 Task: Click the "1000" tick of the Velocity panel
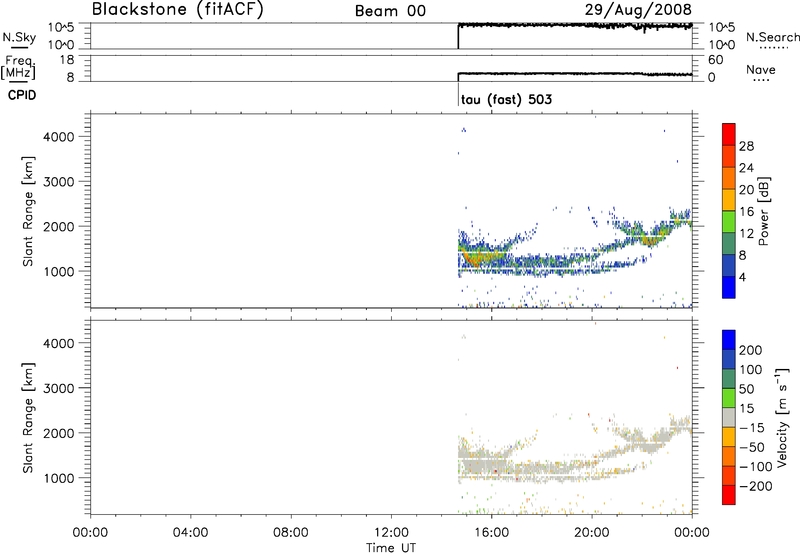click(59, 478)
